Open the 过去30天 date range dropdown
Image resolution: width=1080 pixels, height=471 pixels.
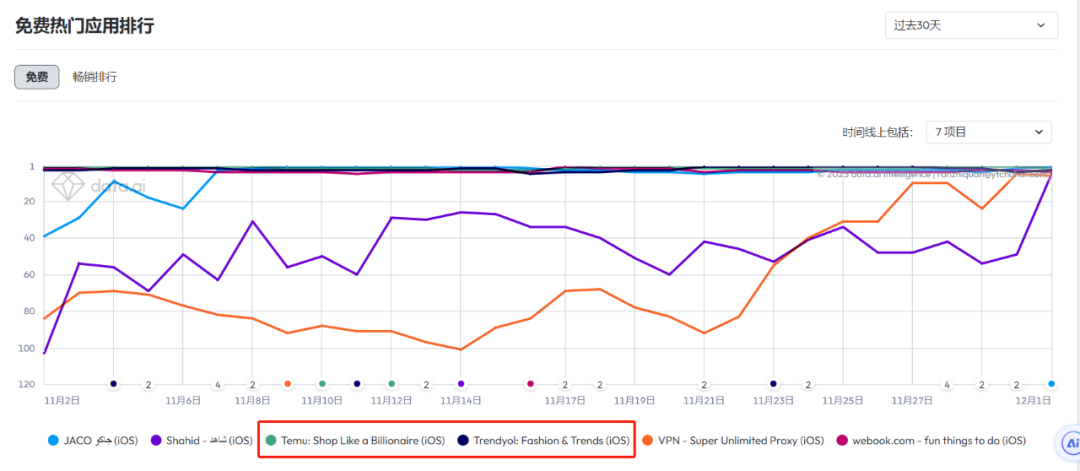tap(971, 26)
